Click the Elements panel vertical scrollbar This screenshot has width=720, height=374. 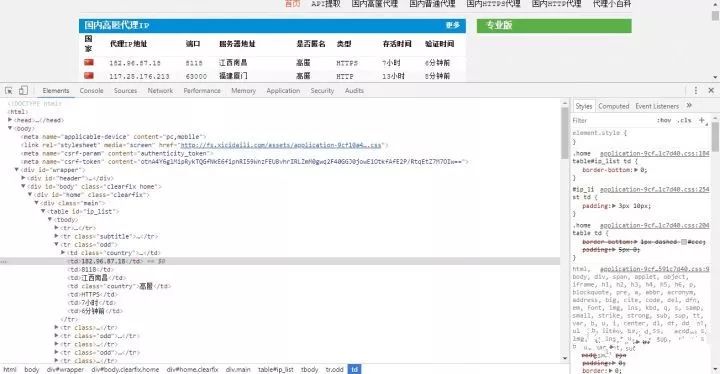[x=564, y=133]
